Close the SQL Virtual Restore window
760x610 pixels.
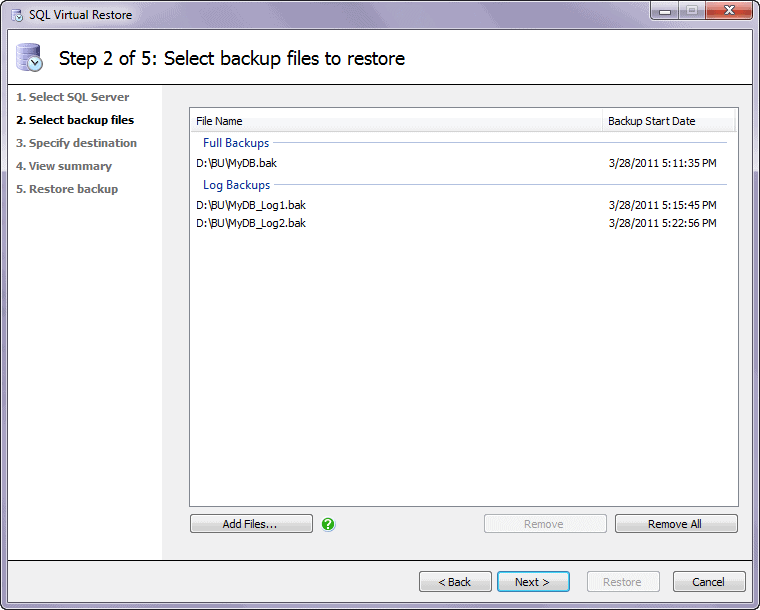coord(729,11)
